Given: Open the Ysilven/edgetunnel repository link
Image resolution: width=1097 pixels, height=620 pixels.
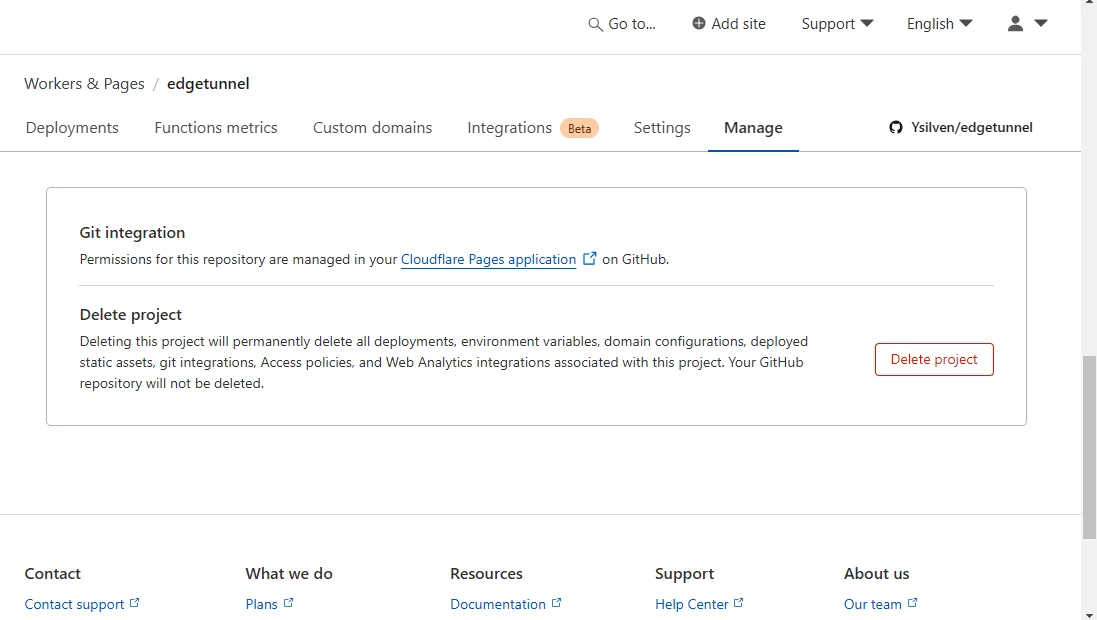Looking at the screenshot, I should pyautogui.click(x=971, y=127).
